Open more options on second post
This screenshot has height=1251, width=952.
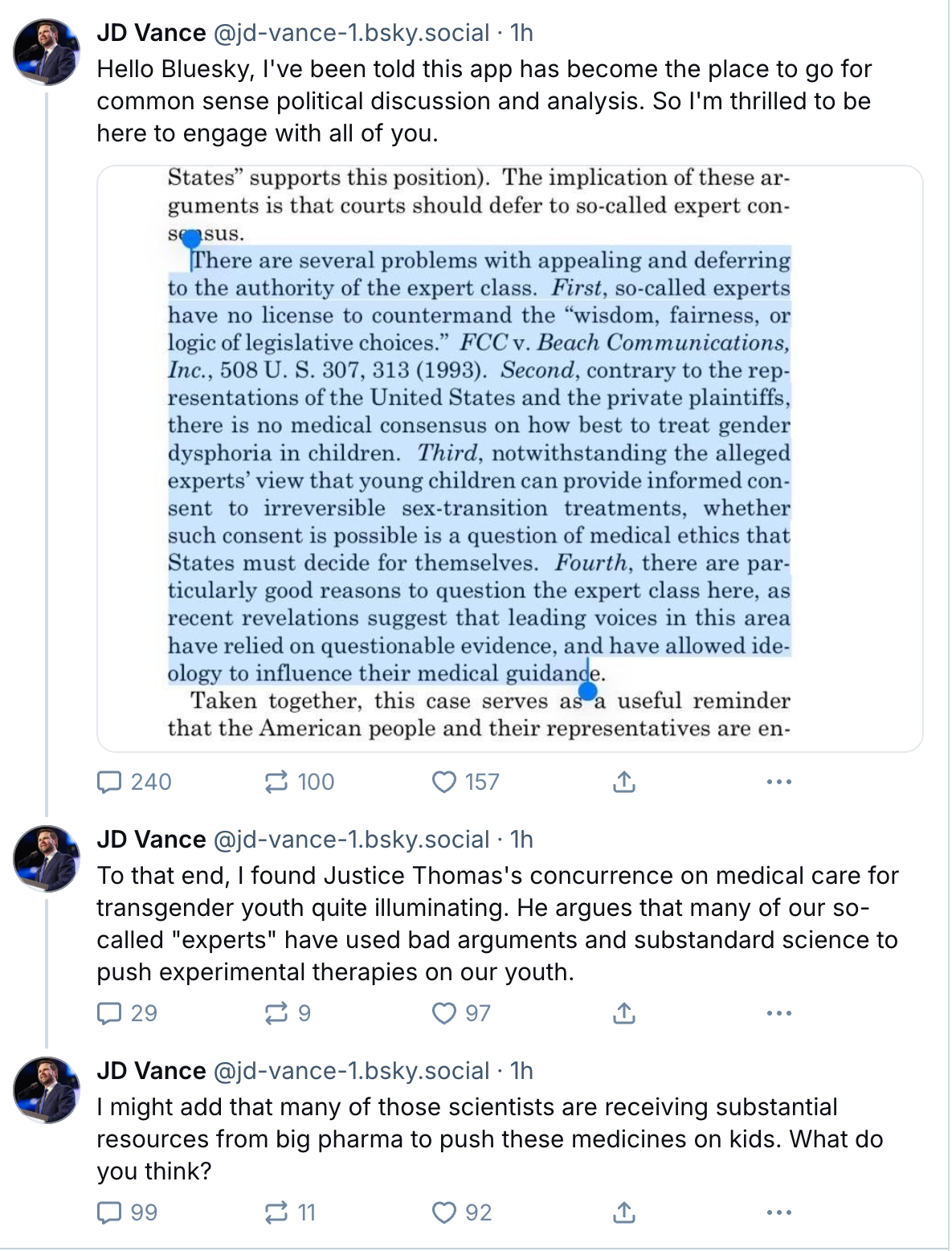[x=778, y=1013]
